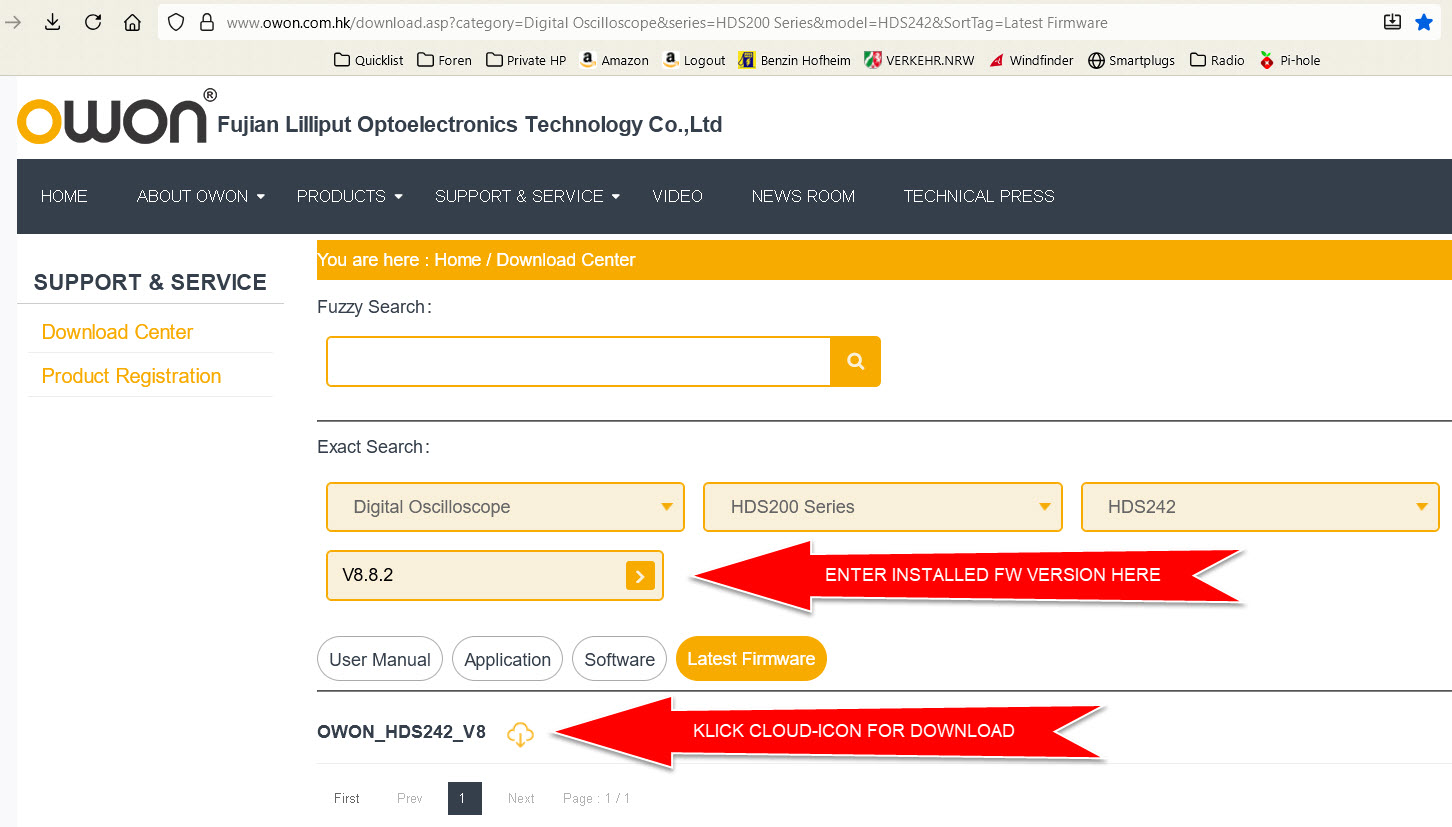Open the NEWS ROOM menu item
The height and width of the screenshot is (827, 1452).
[x=803, y=196]
